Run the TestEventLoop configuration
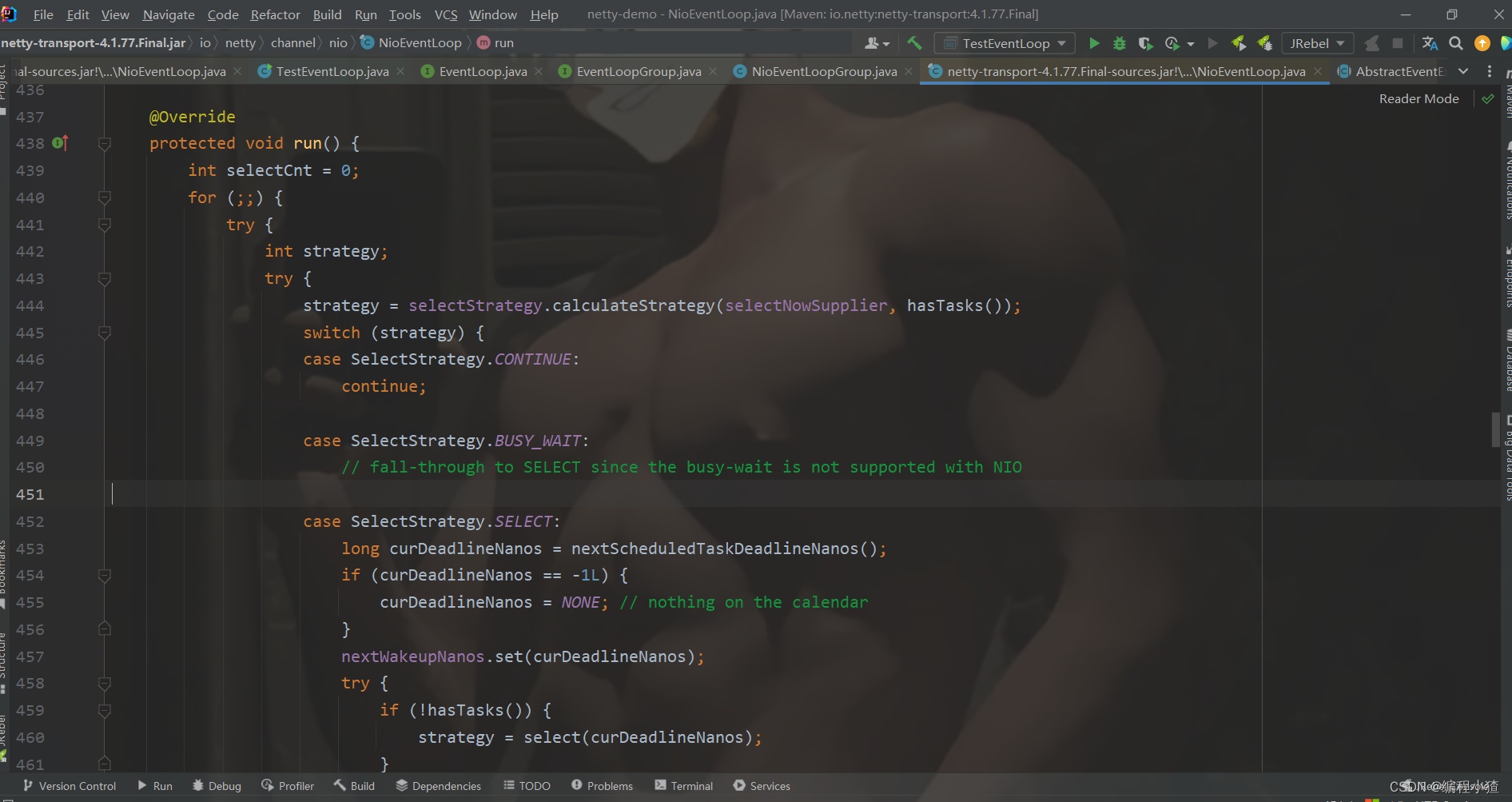Screen dimensions: 1512x802 pyautogui.click(x=1094, y=43)
